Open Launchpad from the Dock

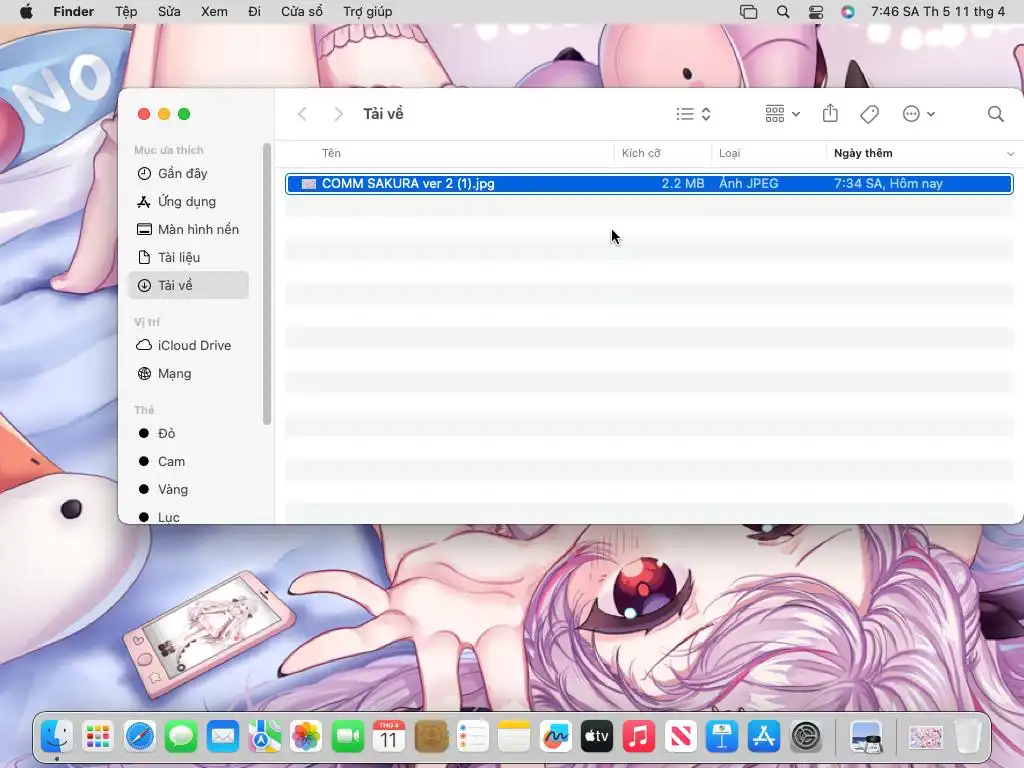tap(98, 737)
